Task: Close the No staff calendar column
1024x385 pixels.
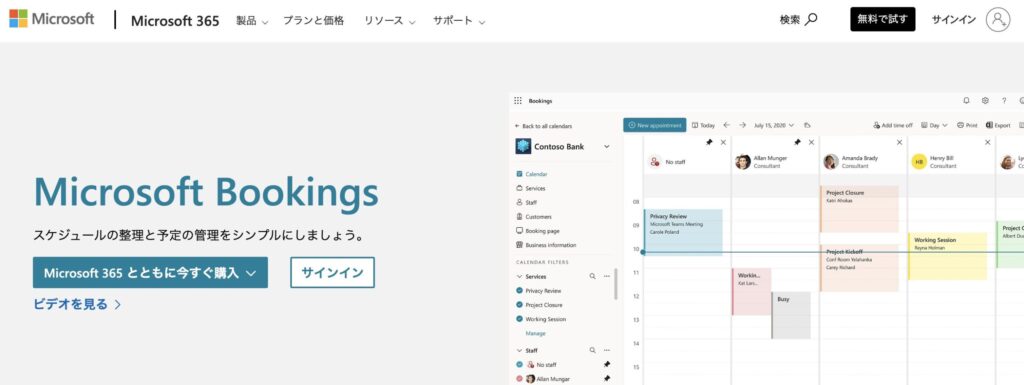Action: coord(723,142)
